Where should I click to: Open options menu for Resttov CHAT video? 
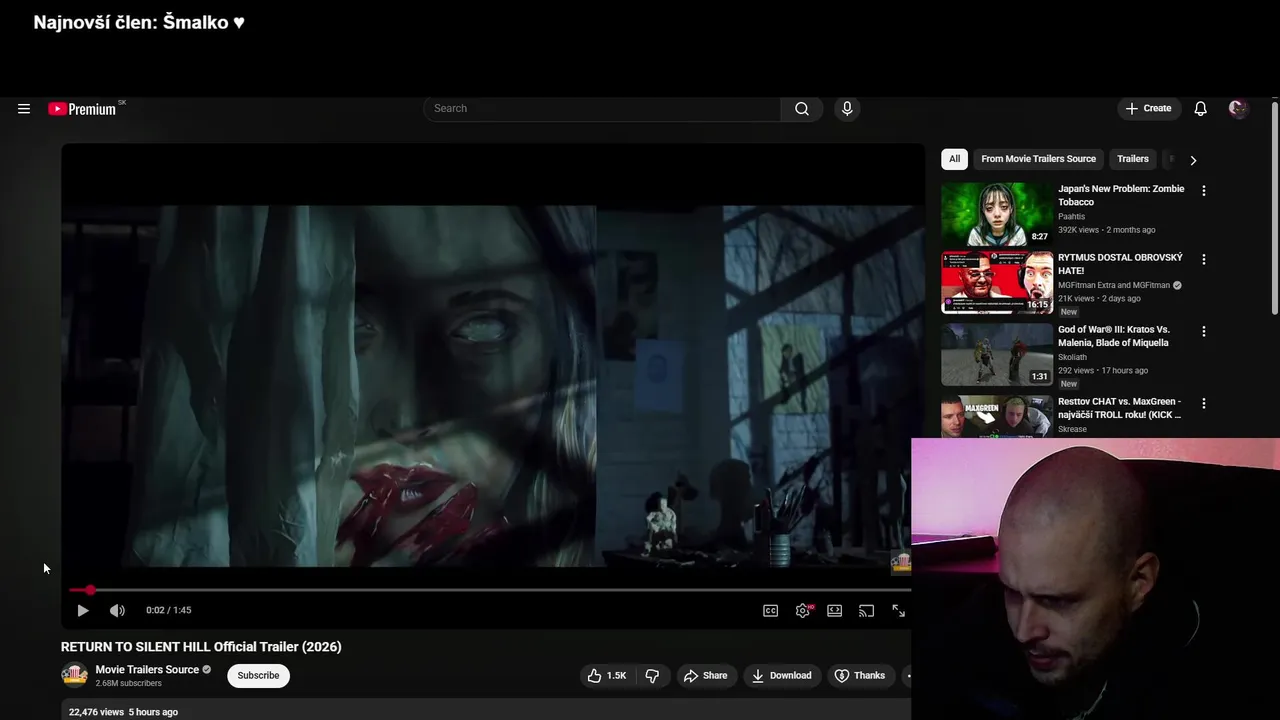1204,403
